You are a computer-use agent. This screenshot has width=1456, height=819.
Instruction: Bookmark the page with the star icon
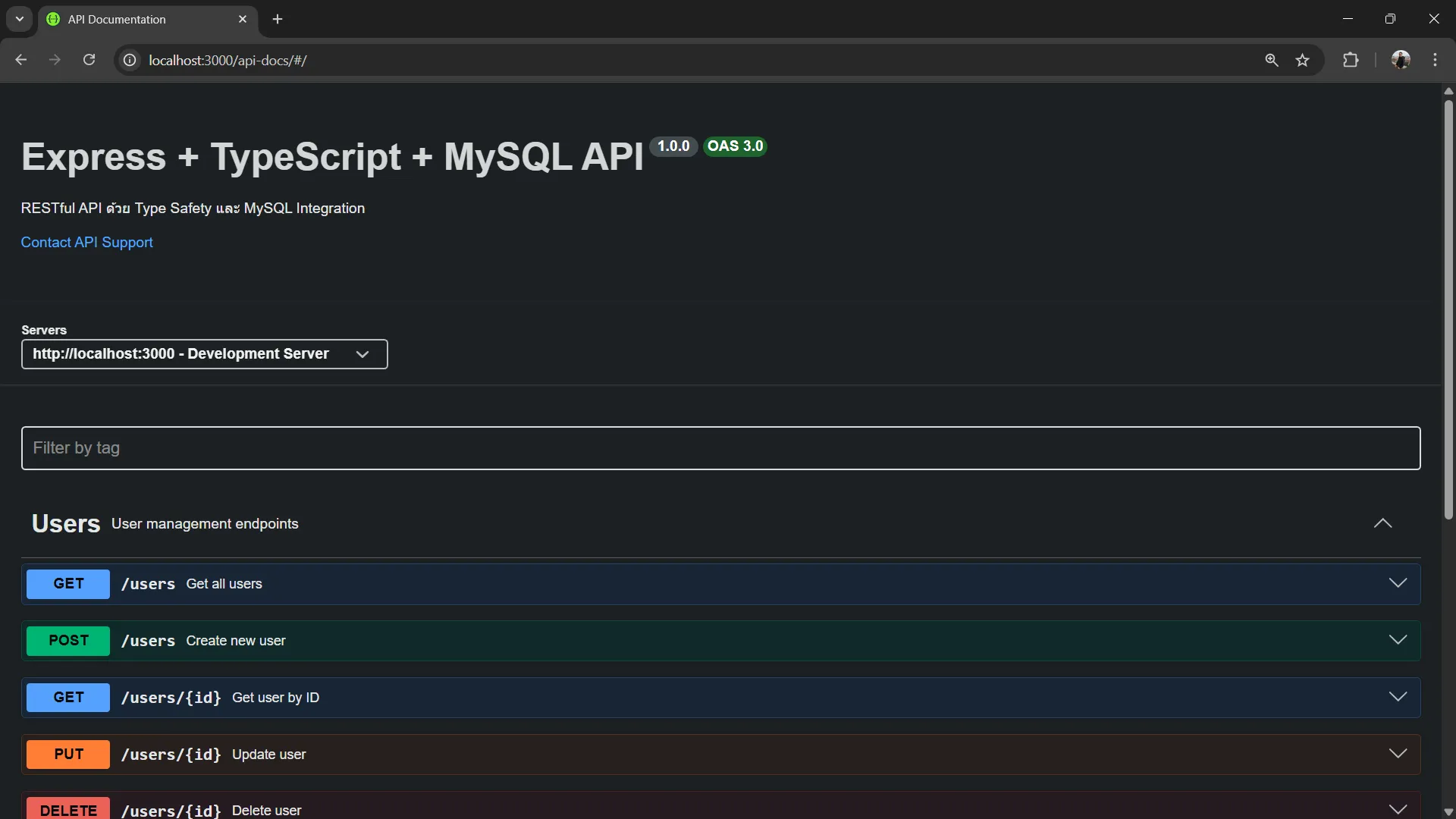tap(1303, 60)
